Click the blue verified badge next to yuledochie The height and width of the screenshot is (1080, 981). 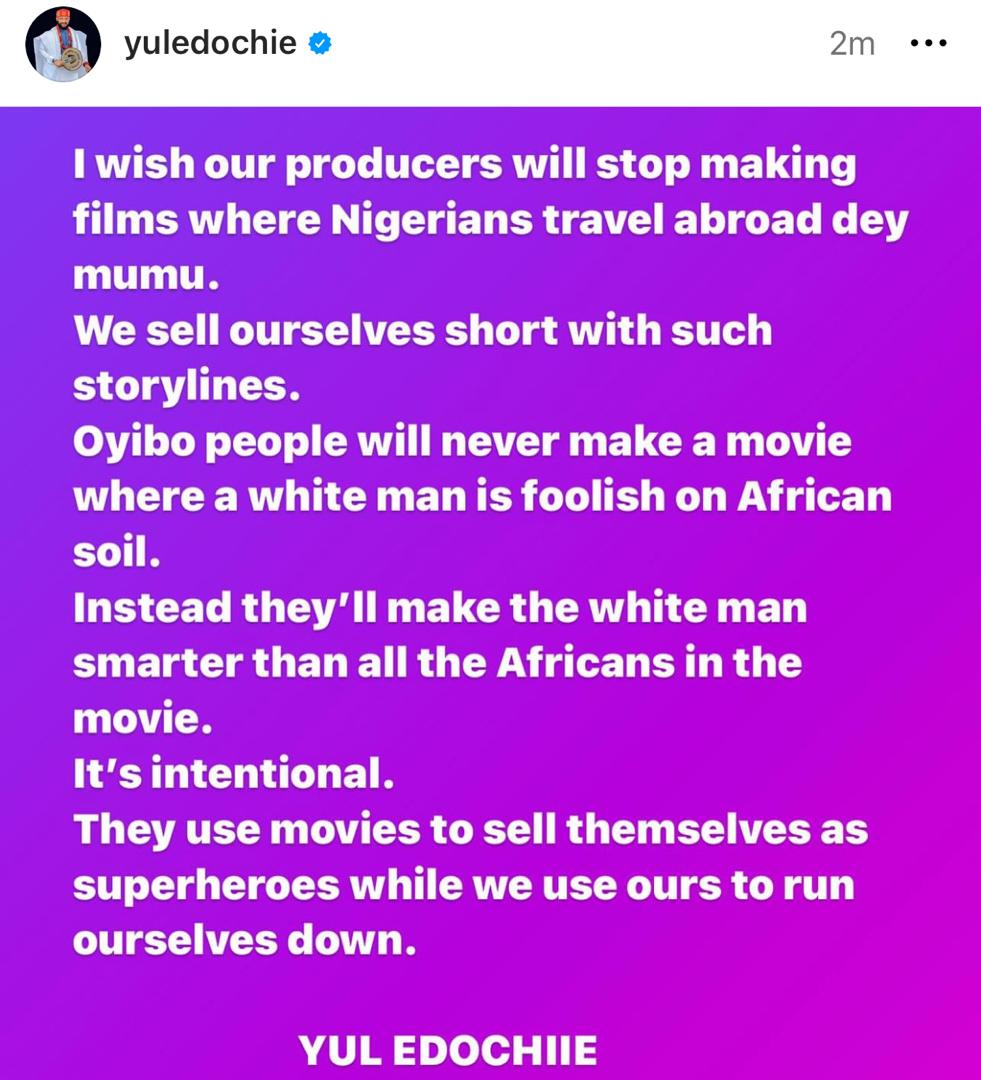(x=319, y=44)
